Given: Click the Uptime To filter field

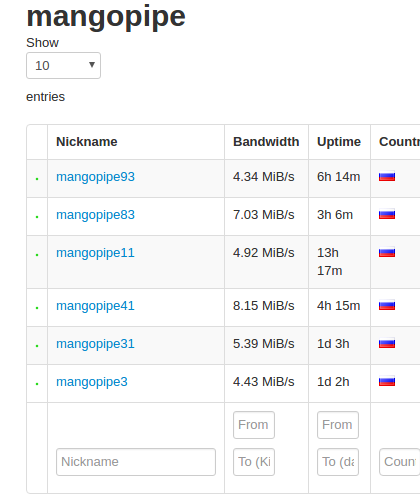Looking at the screenshot, I should pos(338,462).
